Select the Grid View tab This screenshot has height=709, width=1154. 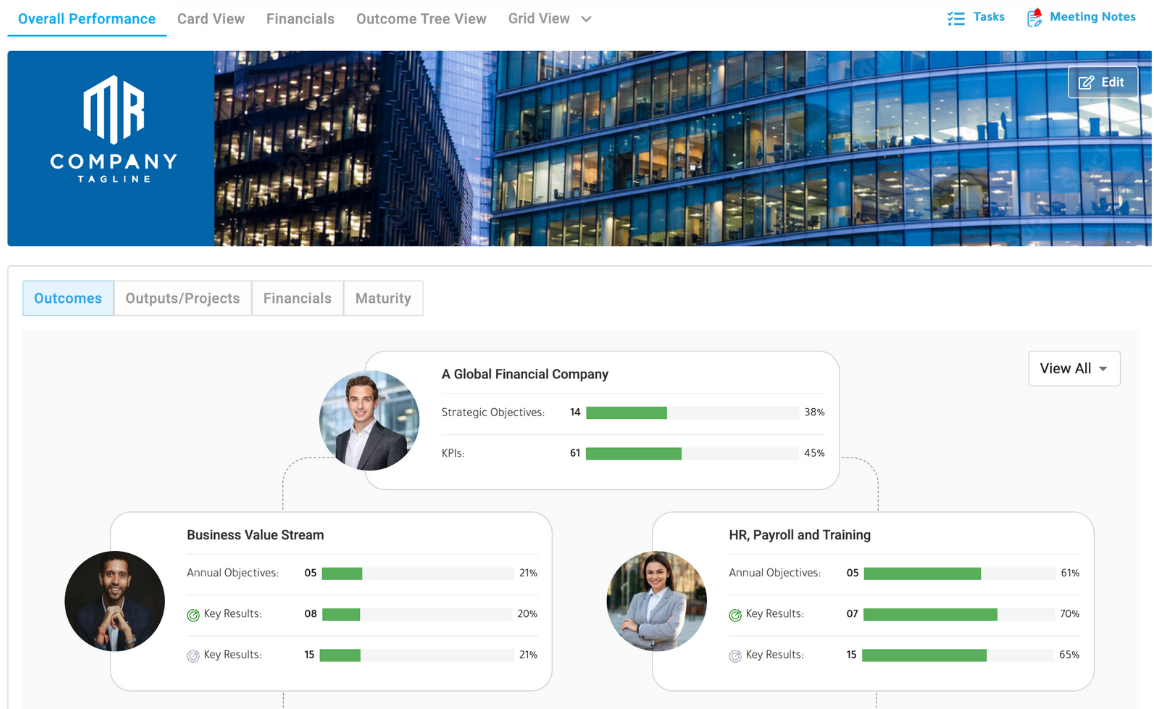(539, 18)
